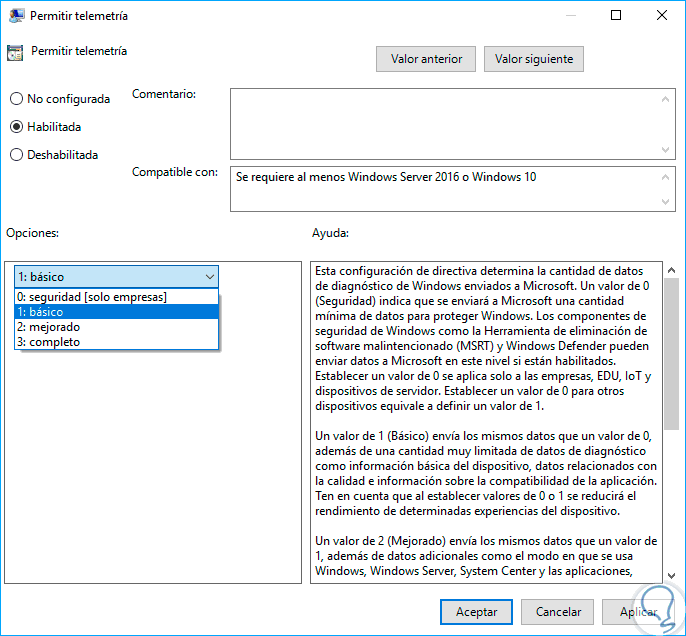This screenshot has height=636, width=686.
Task: Minimize the Permitir telemetría window
Action: click(x=570, y=16)
